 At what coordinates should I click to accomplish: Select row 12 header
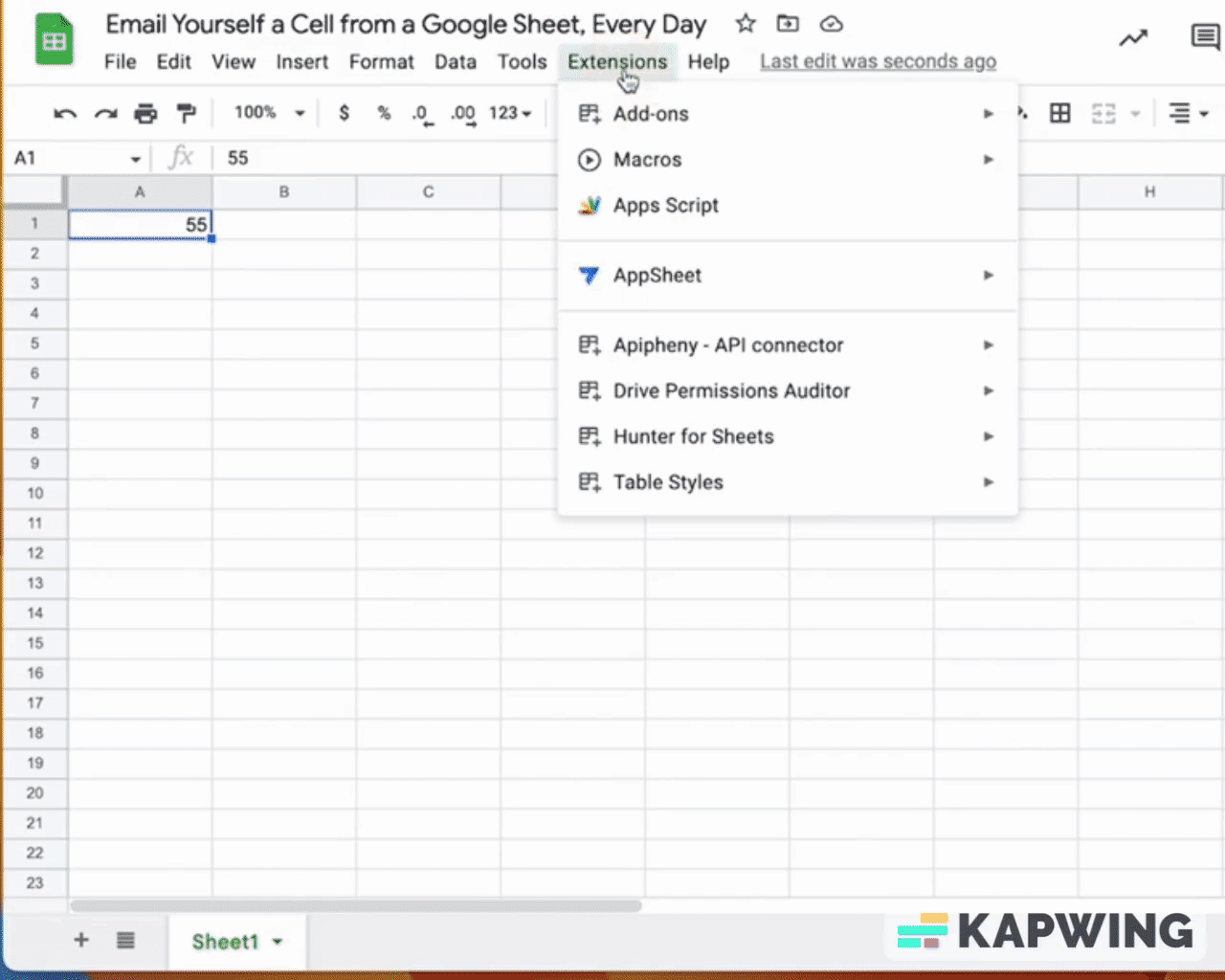(x=34, y=553)
